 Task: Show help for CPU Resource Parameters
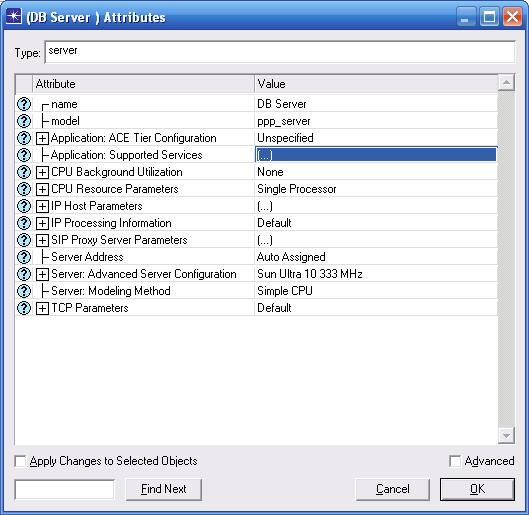point(24,189)
